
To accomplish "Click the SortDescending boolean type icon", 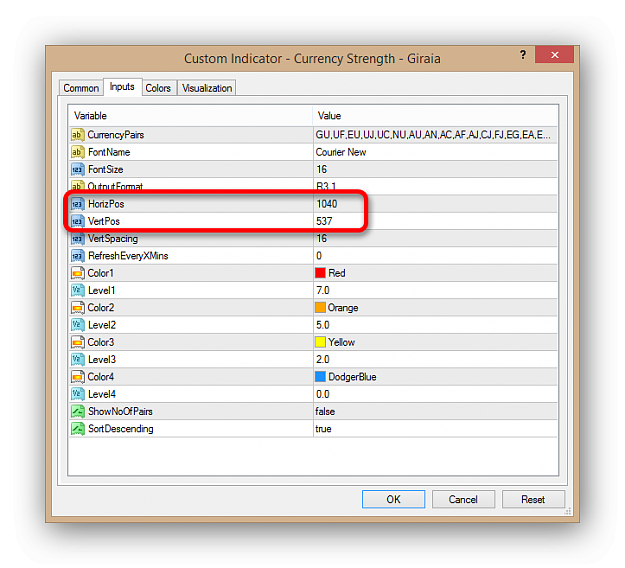I will [78, 429].
